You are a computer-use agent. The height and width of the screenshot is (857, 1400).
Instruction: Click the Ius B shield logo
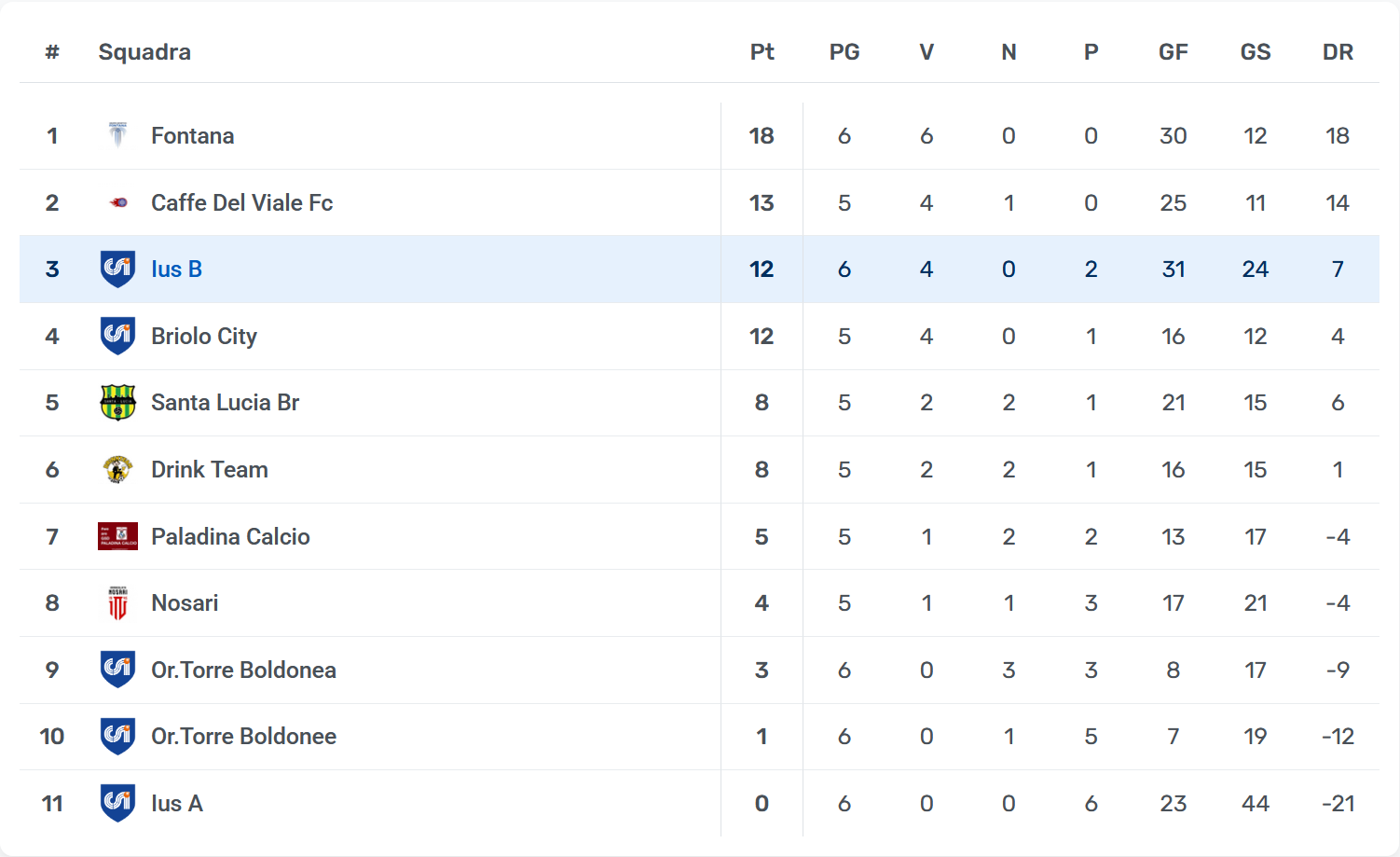tap(117, 270)
